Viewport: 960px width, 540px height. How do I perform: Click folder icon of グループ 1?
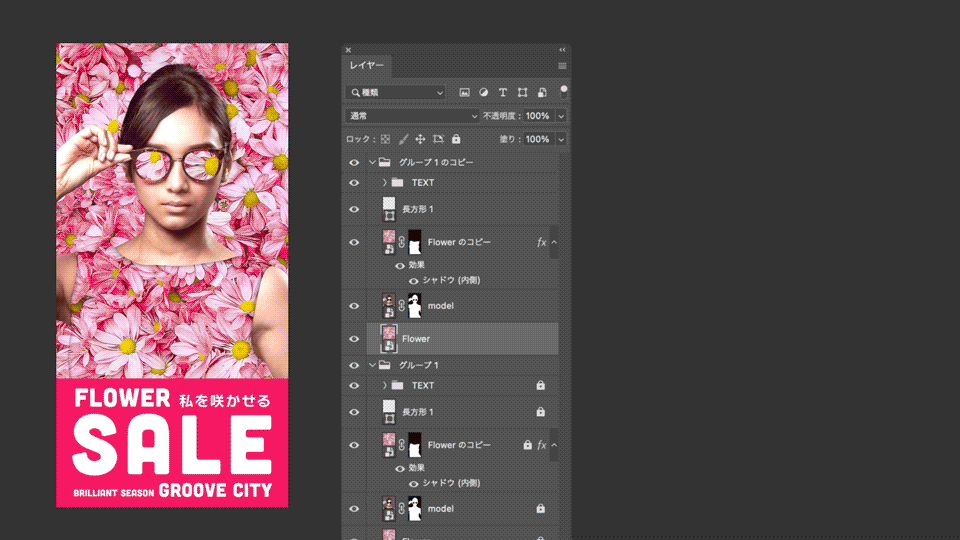(384, 366)
